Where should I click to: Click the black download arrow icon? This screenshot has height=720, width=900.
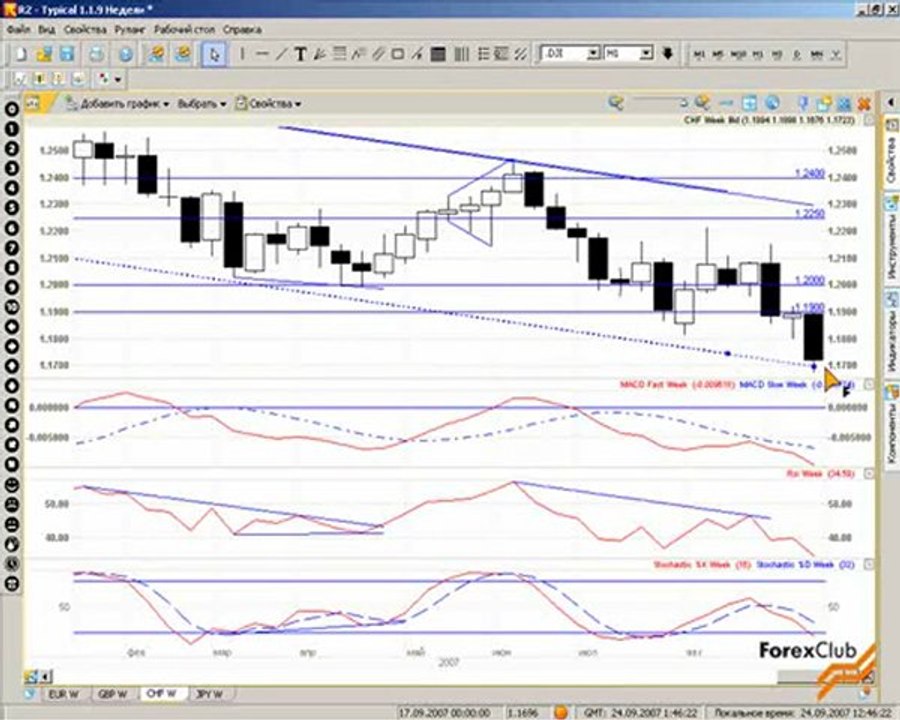[x=667, y=53]
